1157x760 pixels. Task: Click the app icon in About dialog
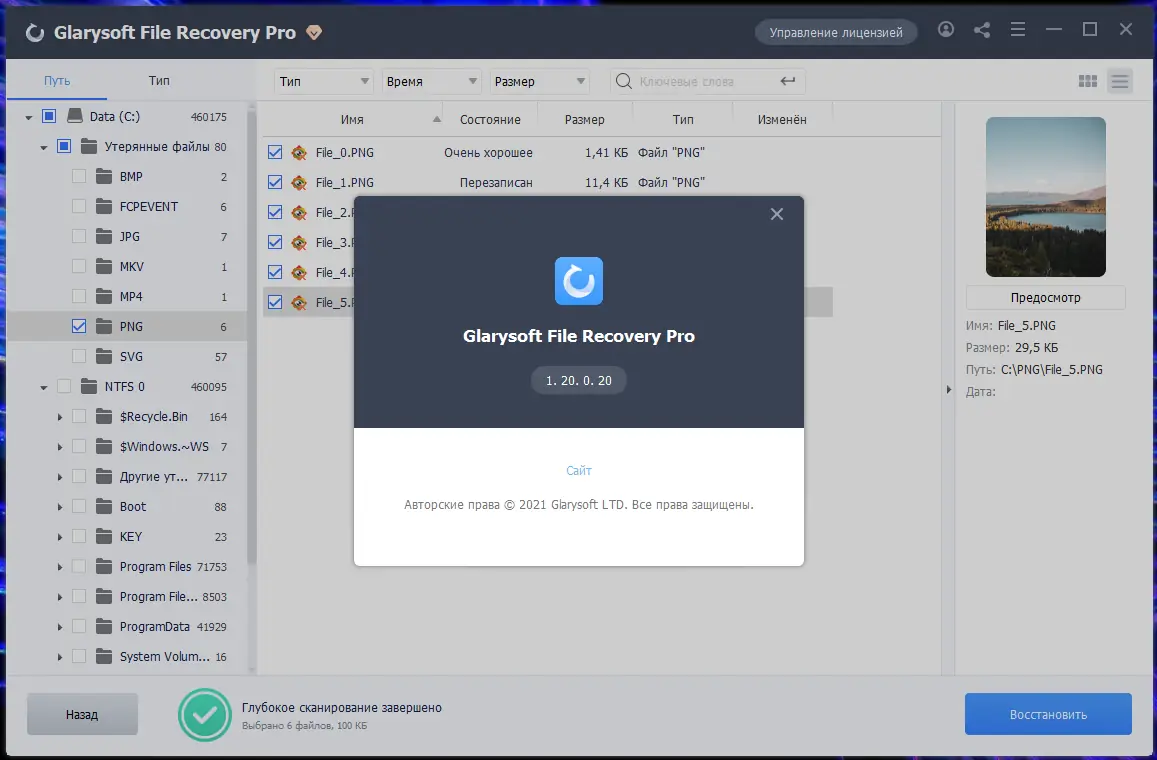[x=578, y=281]
